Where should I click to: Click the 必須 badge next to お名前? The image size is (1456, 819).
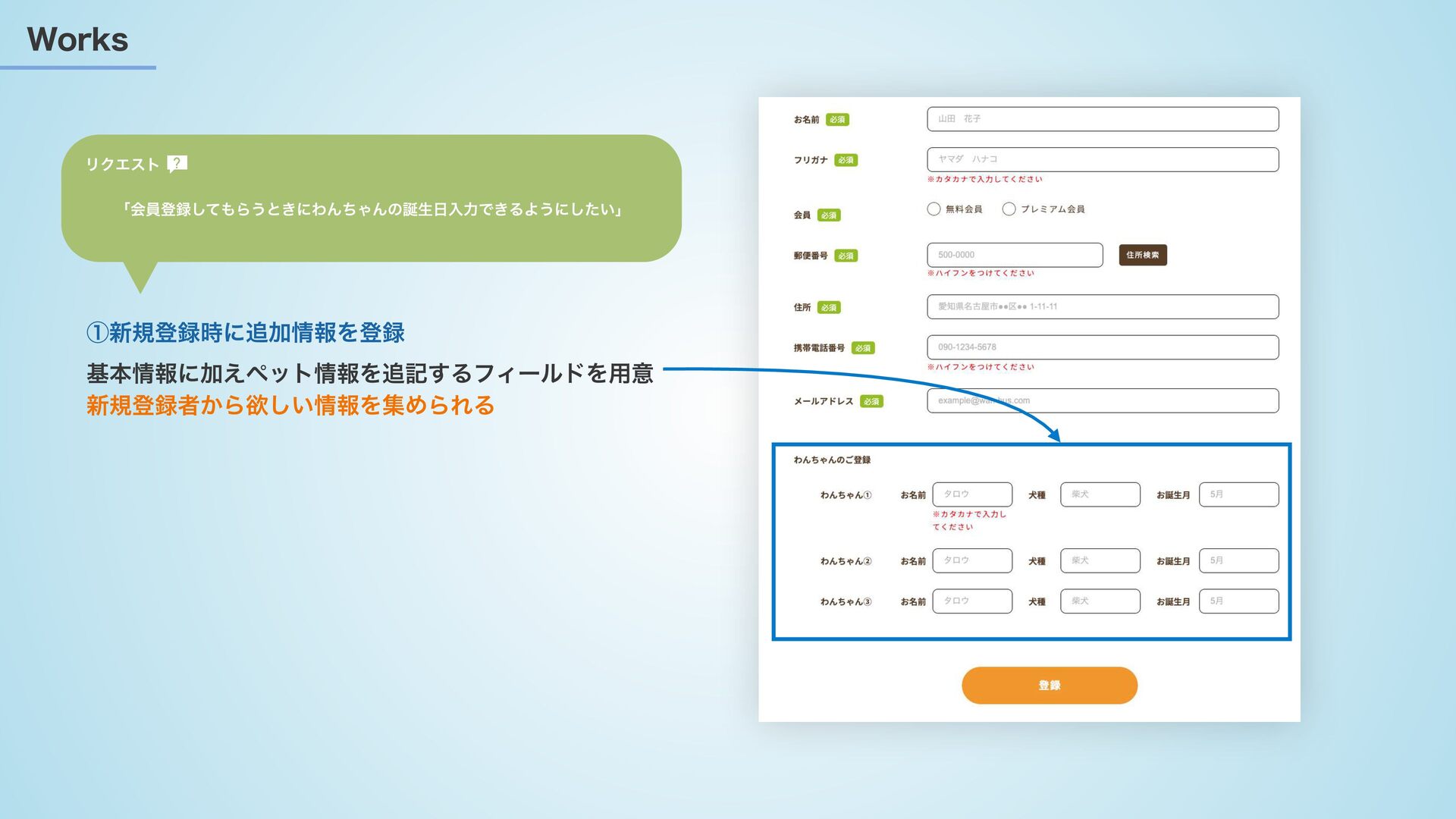(x=837, y=120)
